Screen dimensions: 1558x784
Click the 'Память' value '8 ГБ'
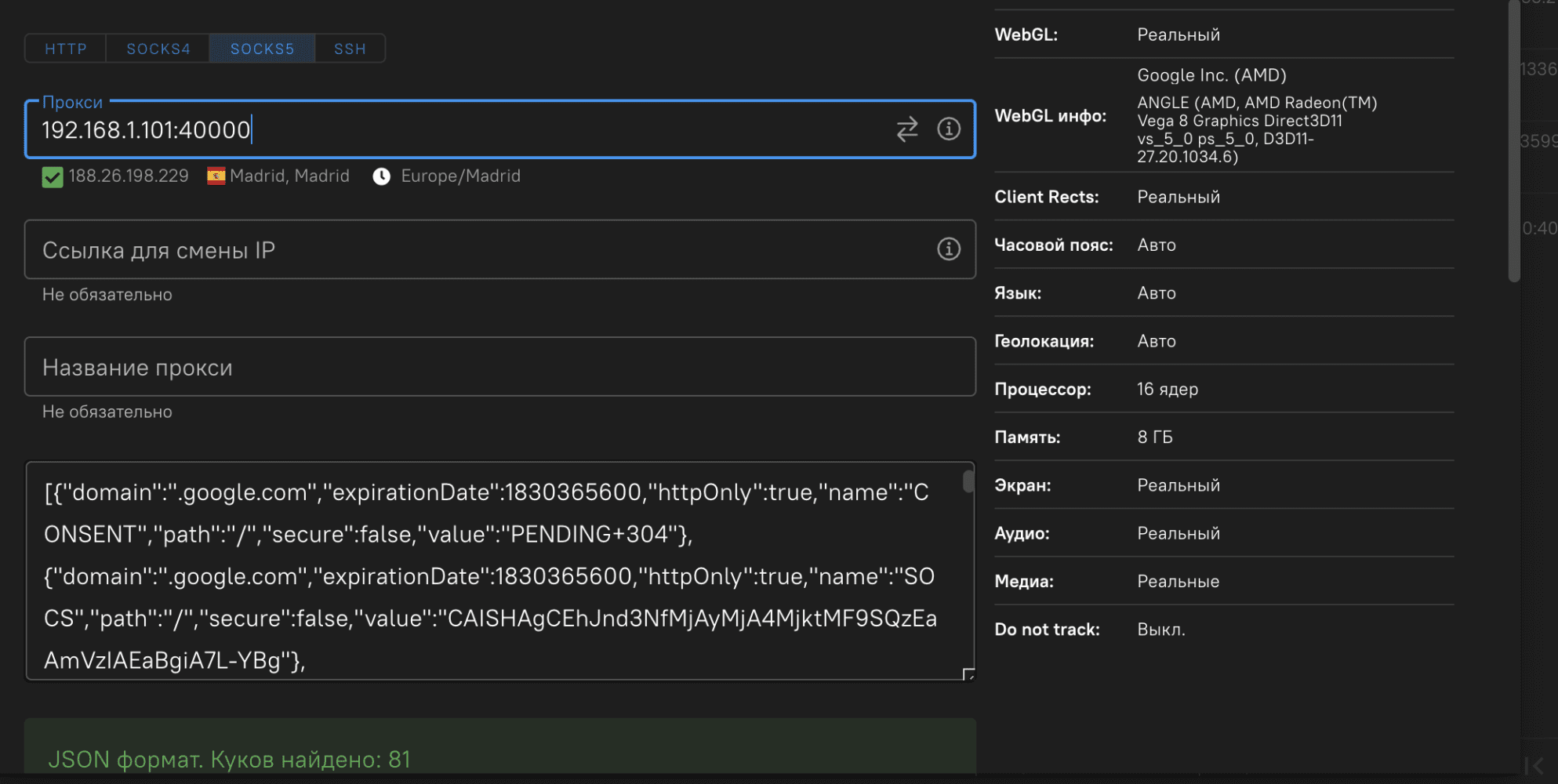pyautogui.click(x=1155, y=437)
